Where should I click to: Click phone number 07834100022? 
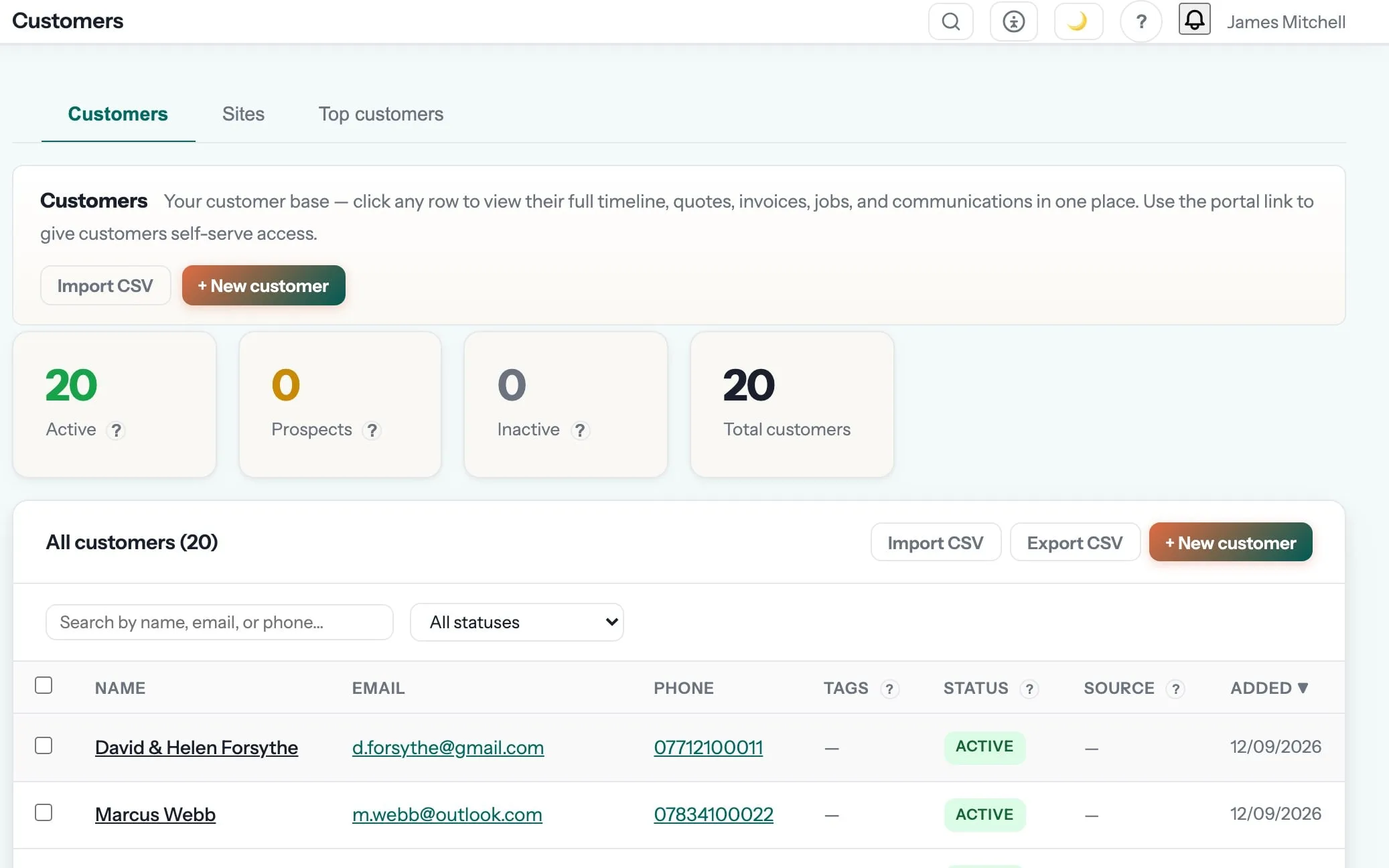713,814
